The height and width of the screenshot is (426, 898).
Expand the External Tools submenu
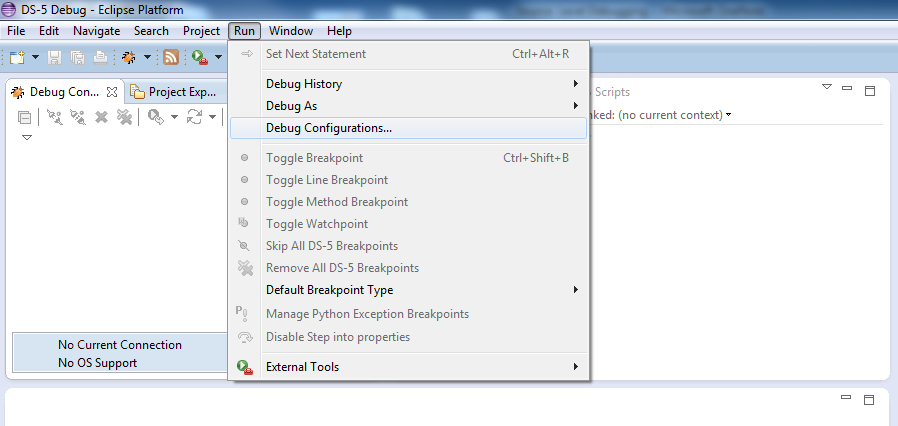click(x=302, y=367)
